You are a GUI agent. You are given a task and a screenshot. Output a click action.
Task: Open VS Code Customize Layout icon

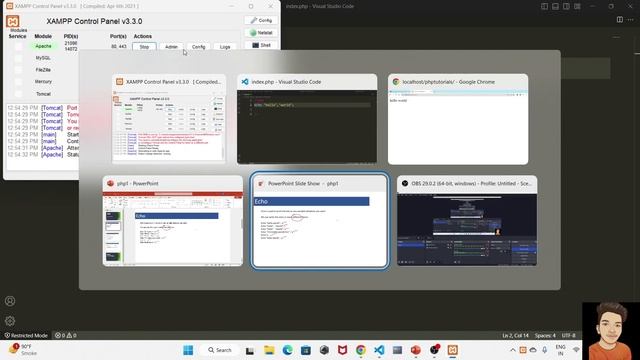pyautogui.click(x=577, y=6)
